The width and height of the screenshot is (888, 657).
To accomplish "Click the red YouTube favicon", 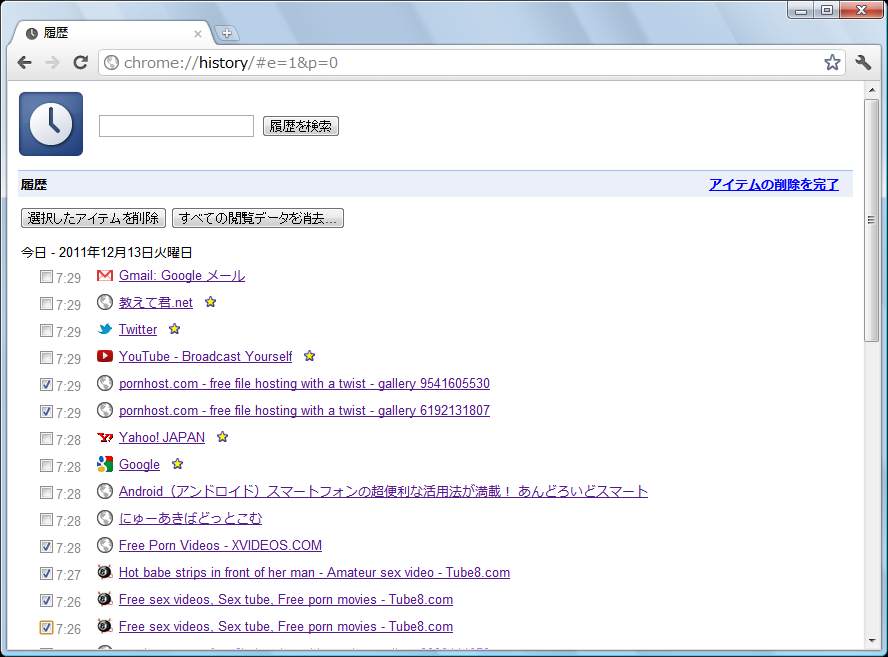I will point(105,356).
